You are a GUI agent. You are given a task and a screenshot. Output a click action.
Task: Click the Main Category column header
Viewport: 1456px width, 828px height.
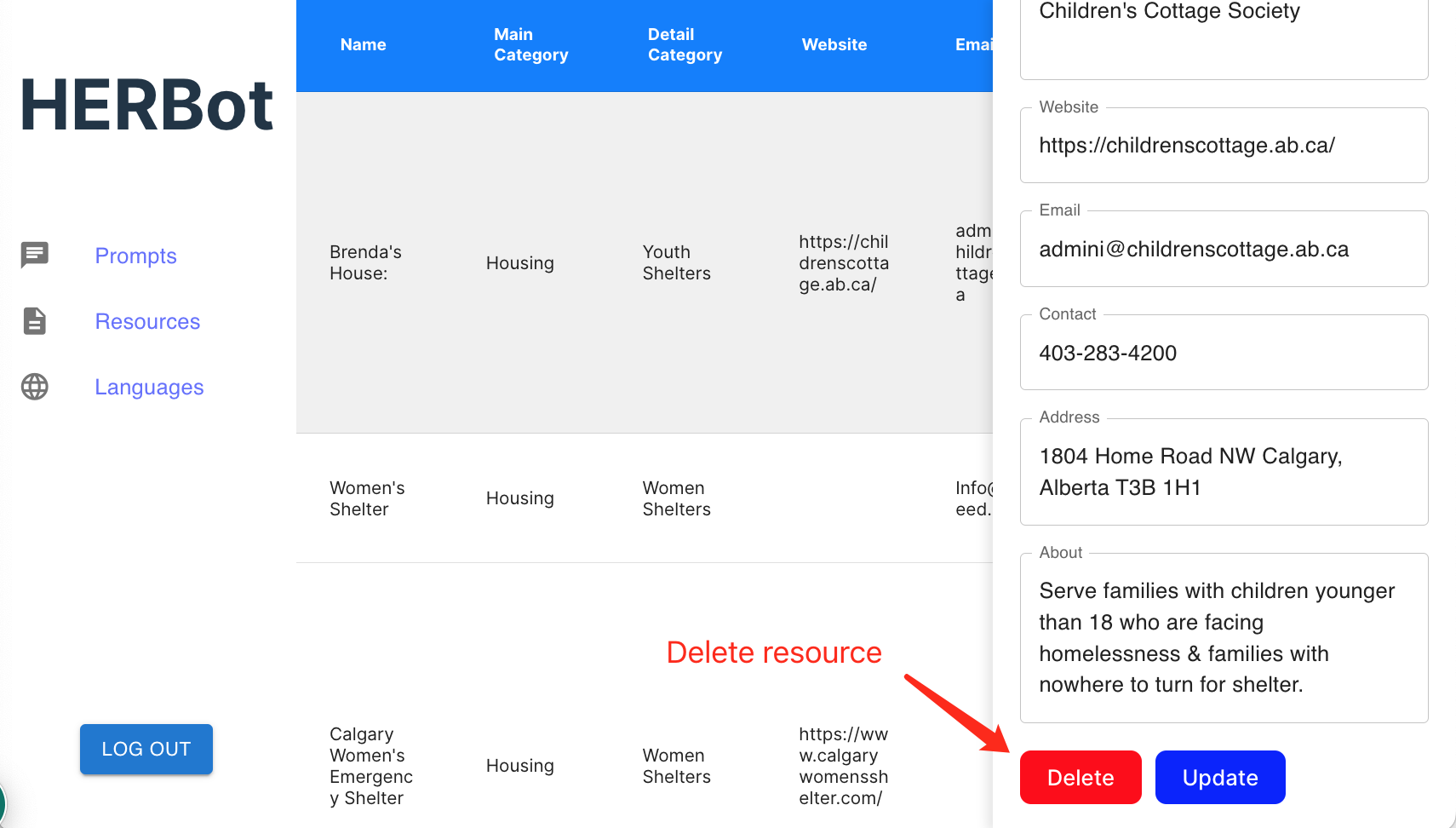(x=530, y=44)
